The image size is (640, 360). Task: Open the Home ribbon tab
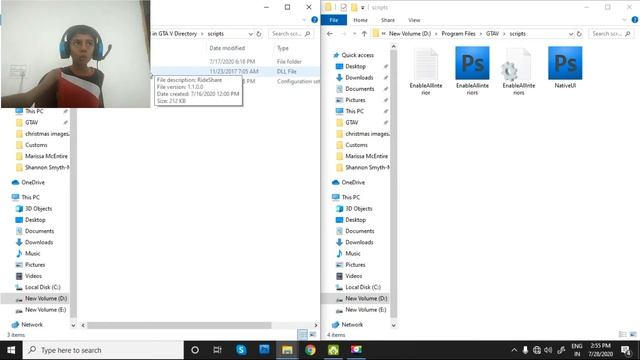[x=360, y=20]
